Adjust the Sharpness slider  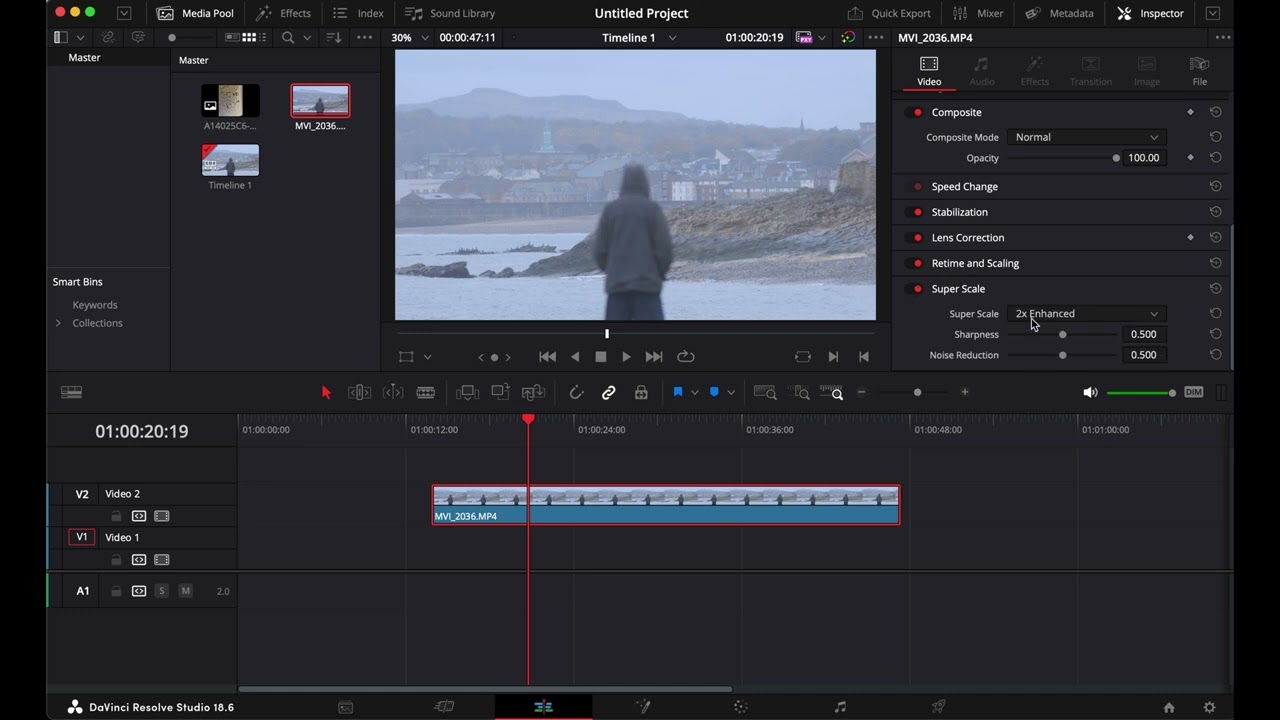coord(1062,335)
